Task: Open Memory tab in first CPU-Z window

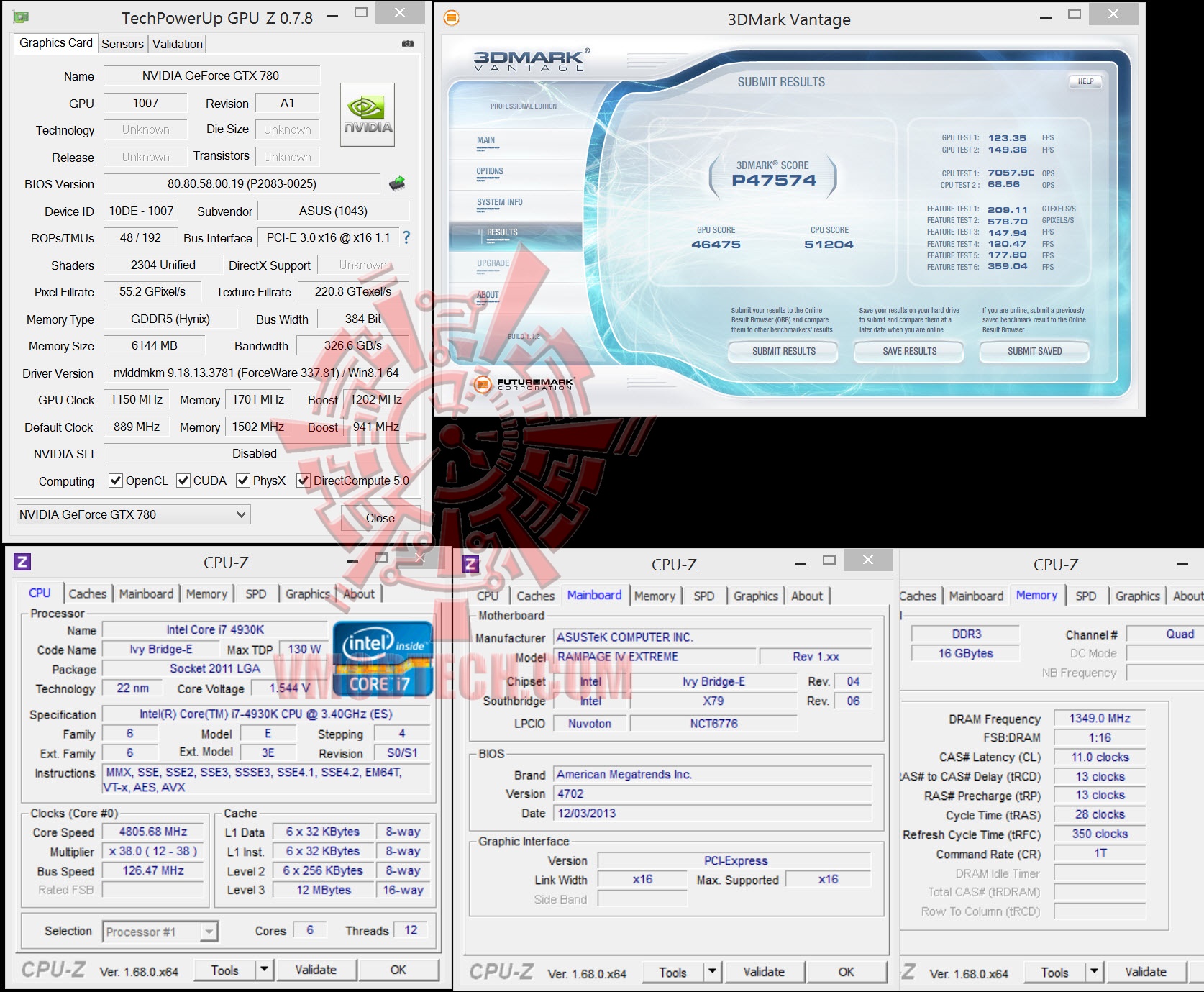Action: [x=206, y=593]
